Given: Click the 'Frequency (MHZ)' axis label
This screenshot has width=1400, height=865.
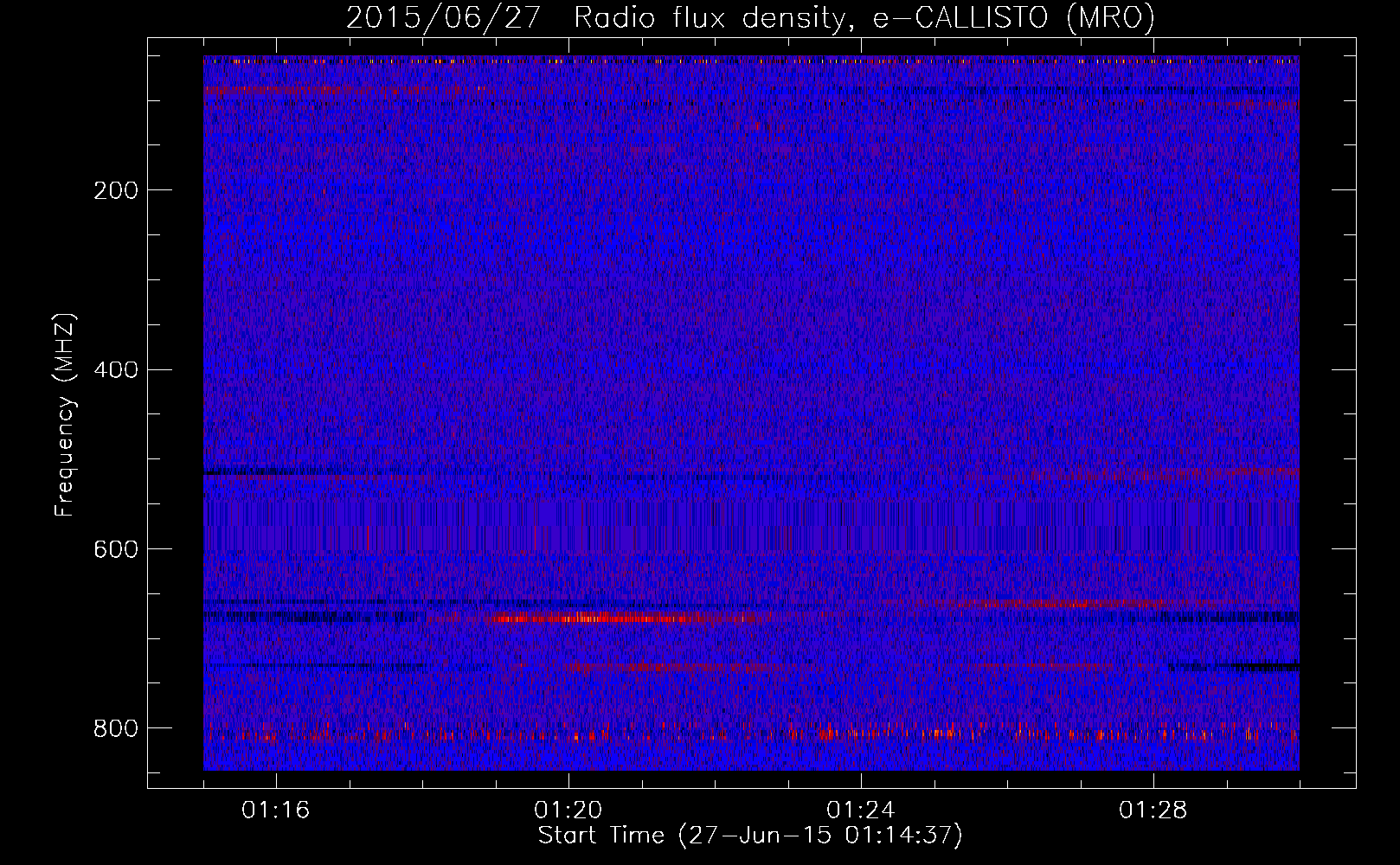Looking at the screenshot, I should [65, 414].
